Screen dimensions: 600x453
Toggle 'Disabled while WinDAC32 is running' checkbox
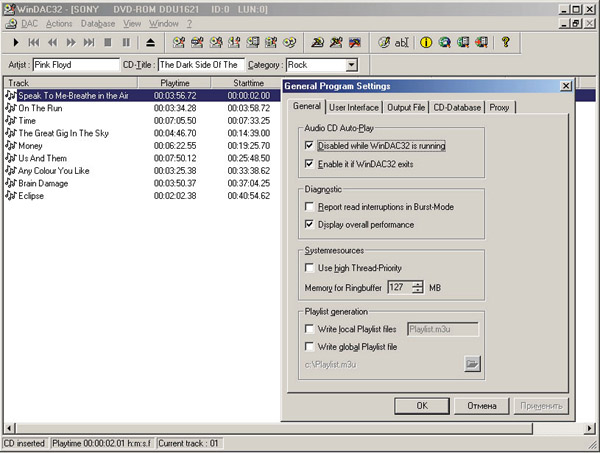(309, 145)
